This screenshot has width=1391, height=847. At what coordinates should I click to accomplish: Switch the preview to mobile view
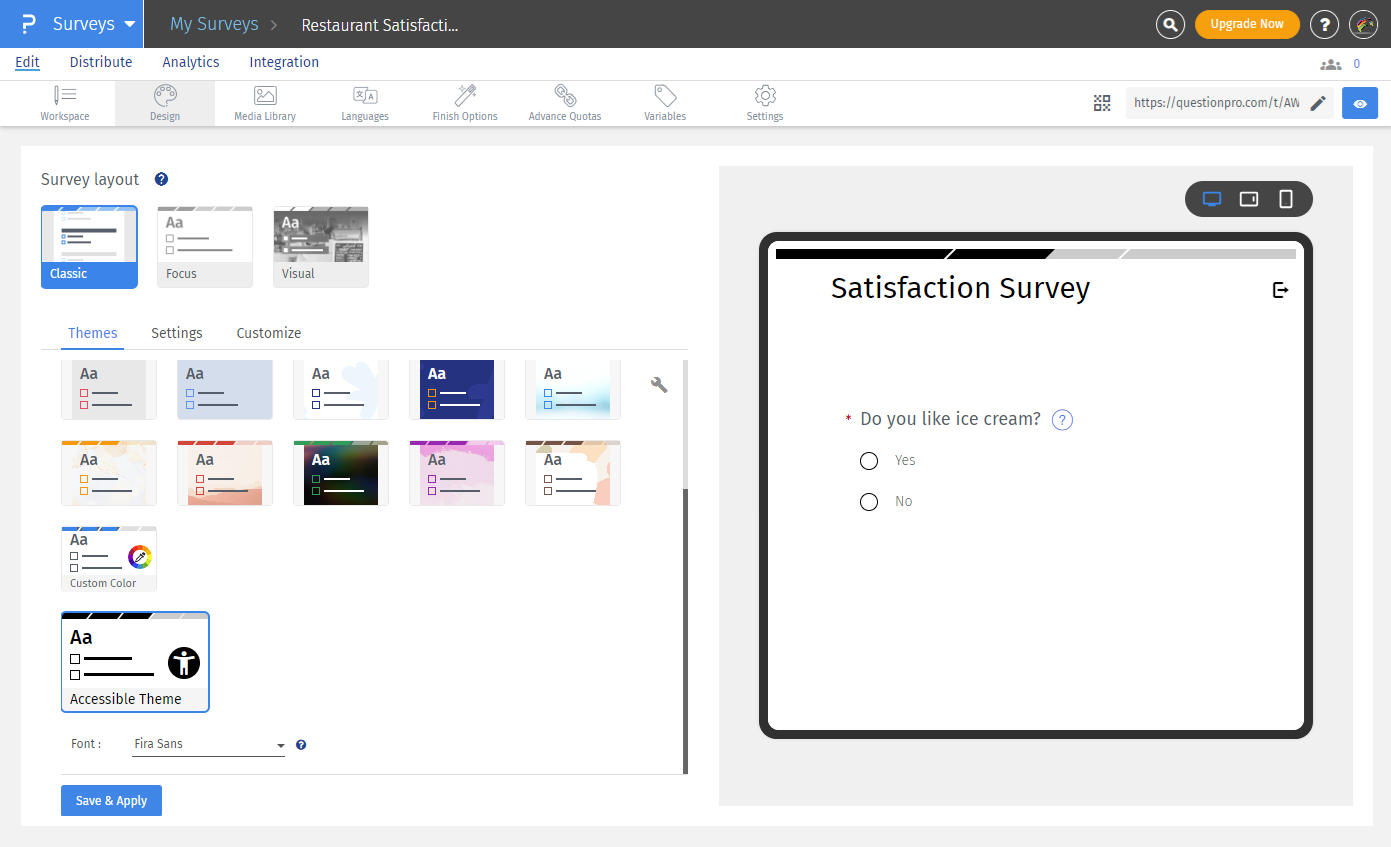[1285, 199]
